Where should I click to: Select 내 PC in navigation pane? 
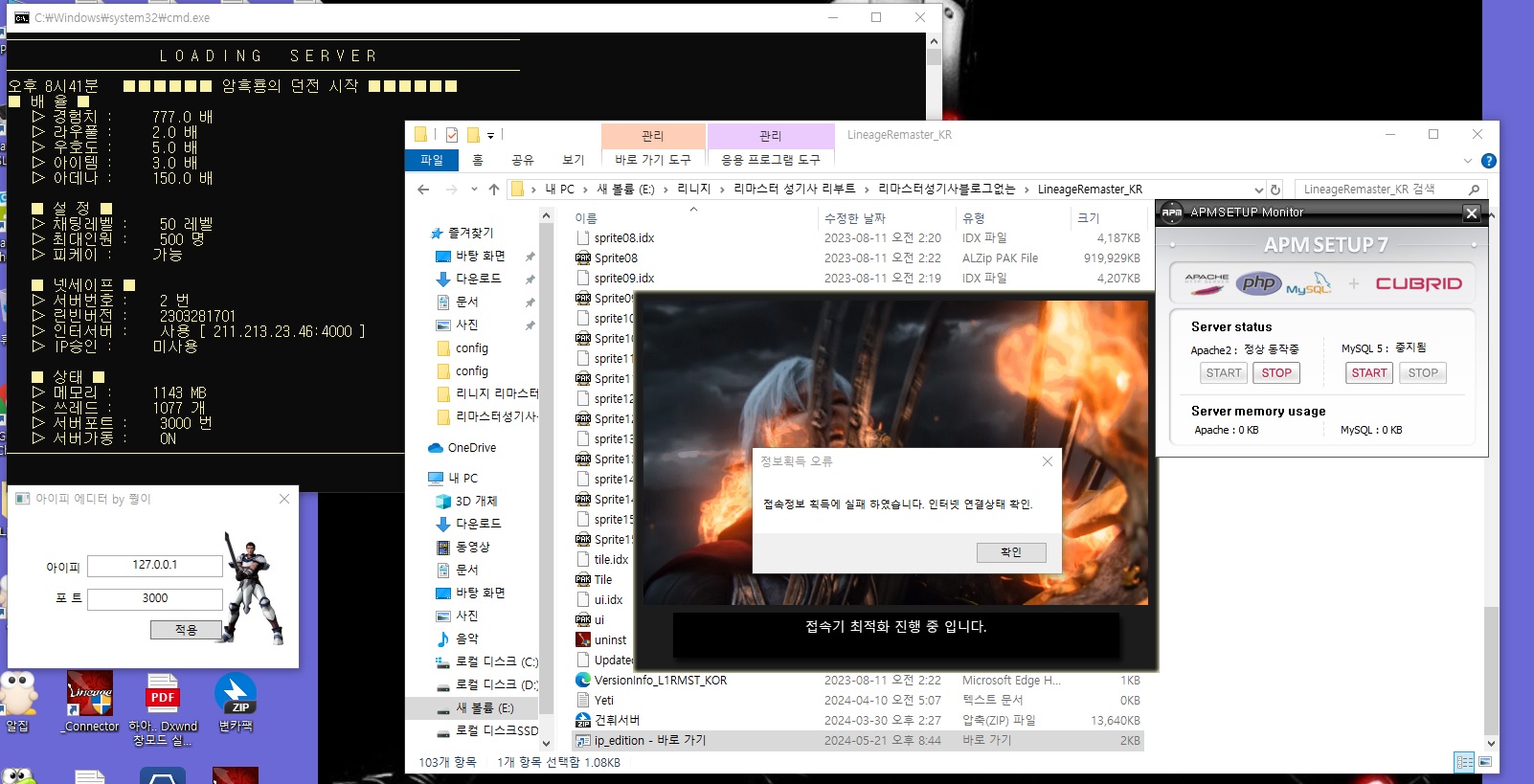click(462, 479)
